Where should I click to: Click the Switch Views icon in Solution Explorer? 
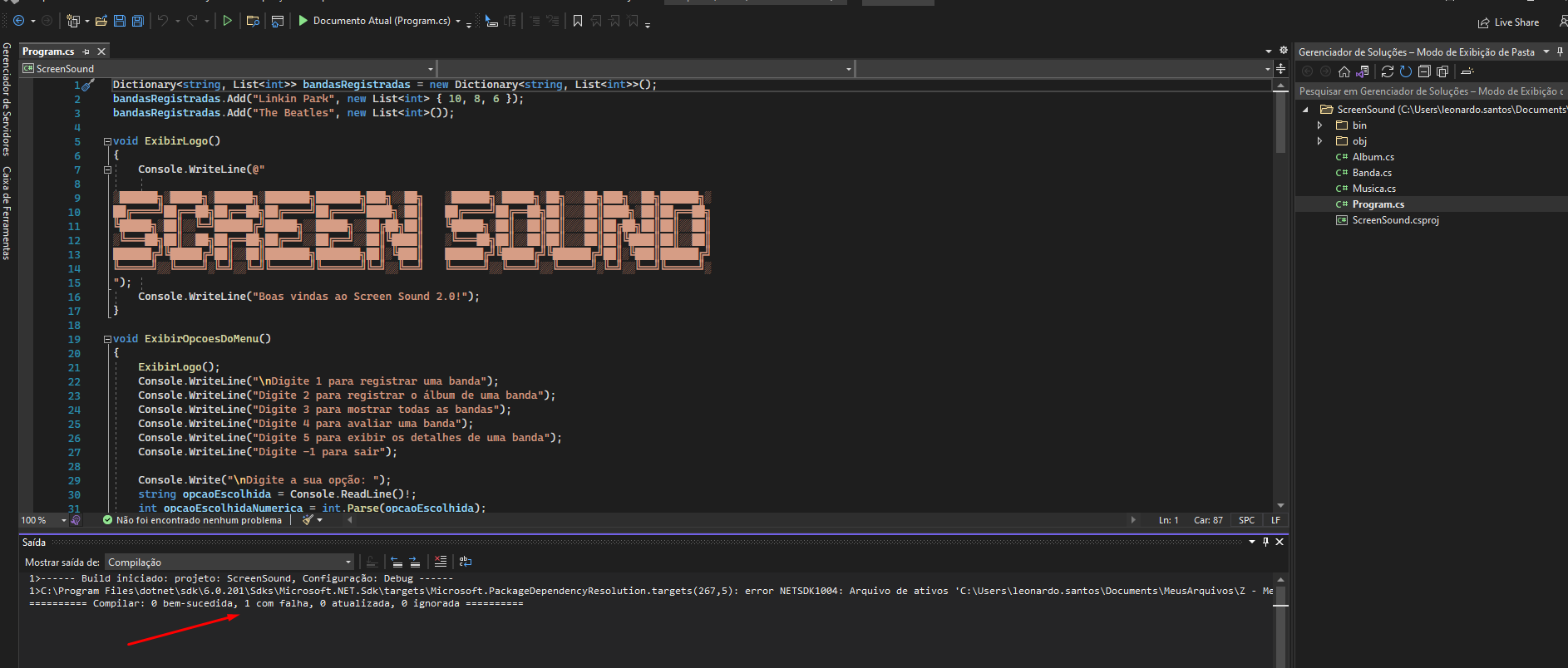(1363, 71)
